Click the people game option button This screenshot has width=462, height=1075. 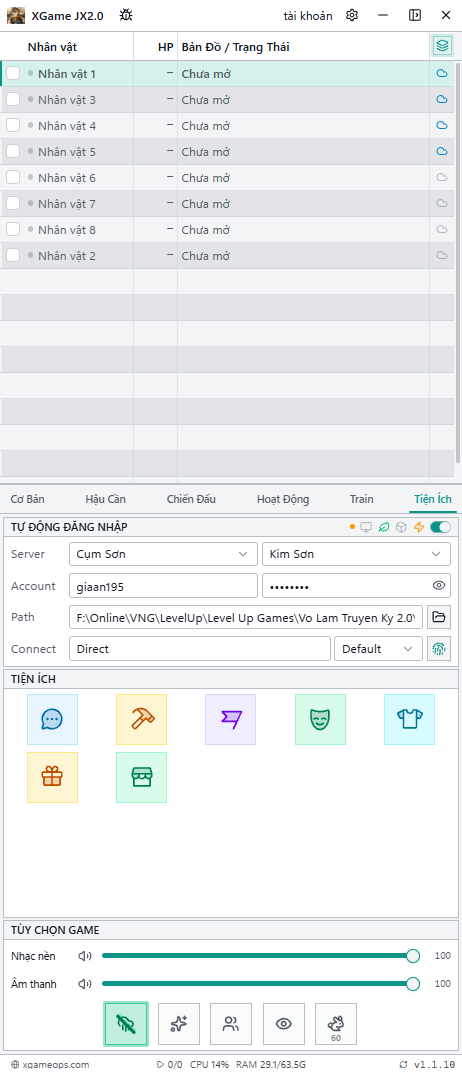coord(231,1024)
